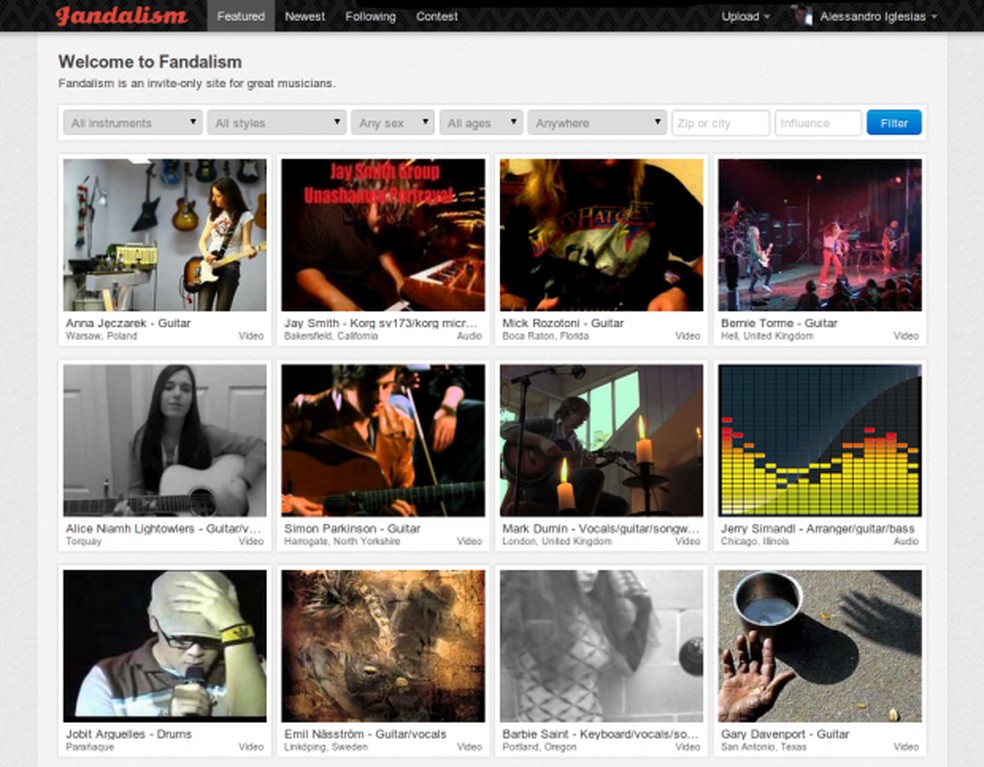Click the Linköping, Sweden location text

coord(326,748)
